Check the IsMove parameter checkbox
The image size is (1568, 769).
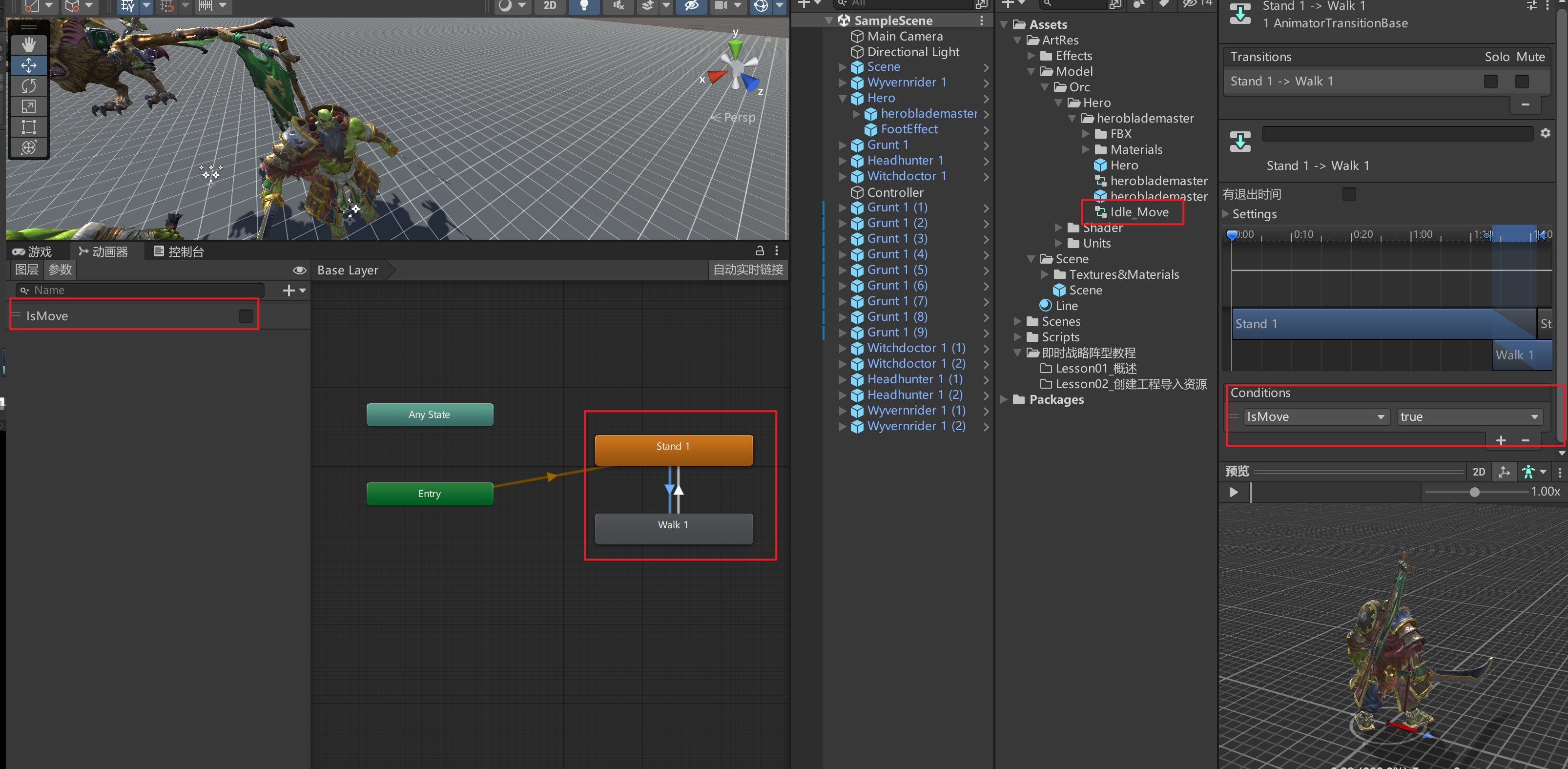tap(246, 316)
